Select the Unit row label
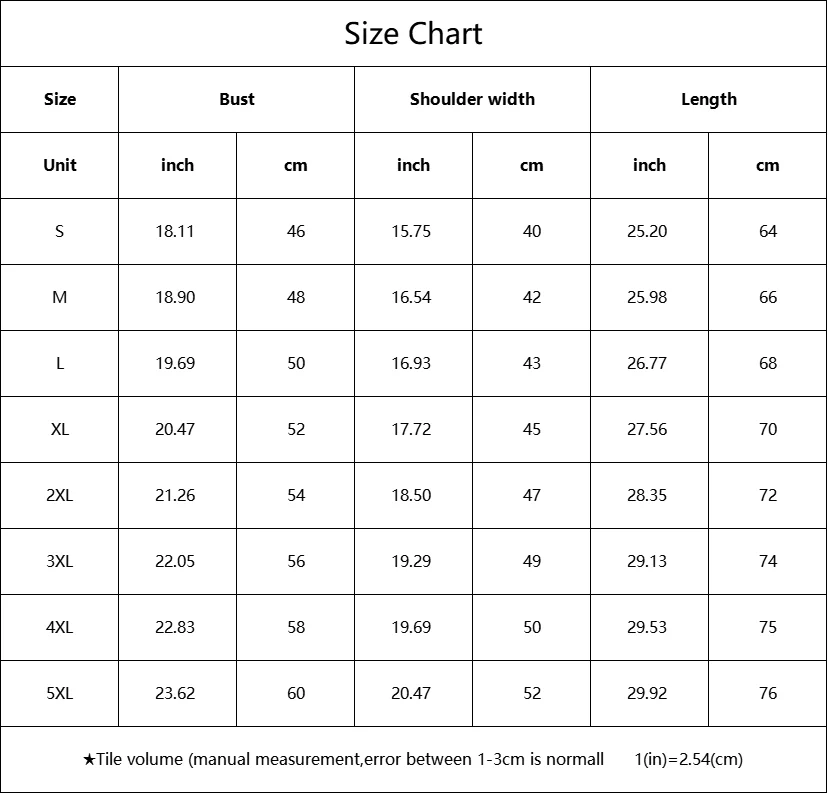Viewport: 828px width, 793px height. pos(60,165)
